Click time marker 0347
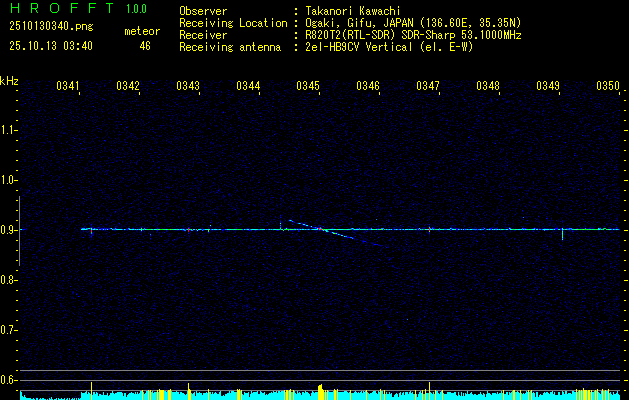The width and height of the screenshot is (629, 400). point(428,85)
